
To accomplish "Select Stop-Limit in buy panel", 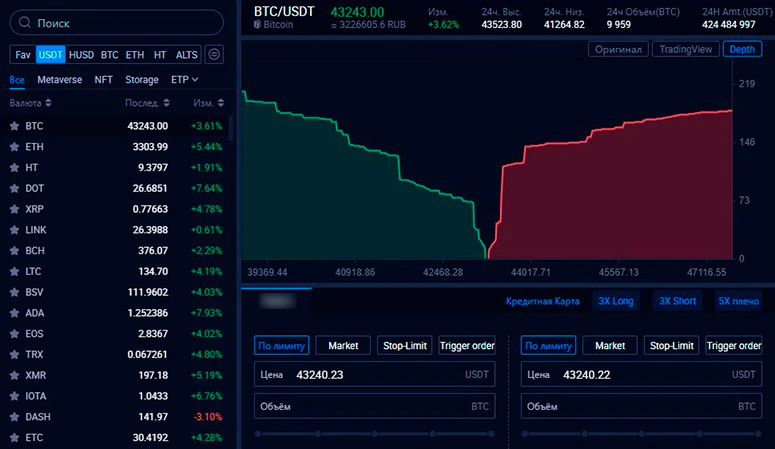I will coord(405,346).
